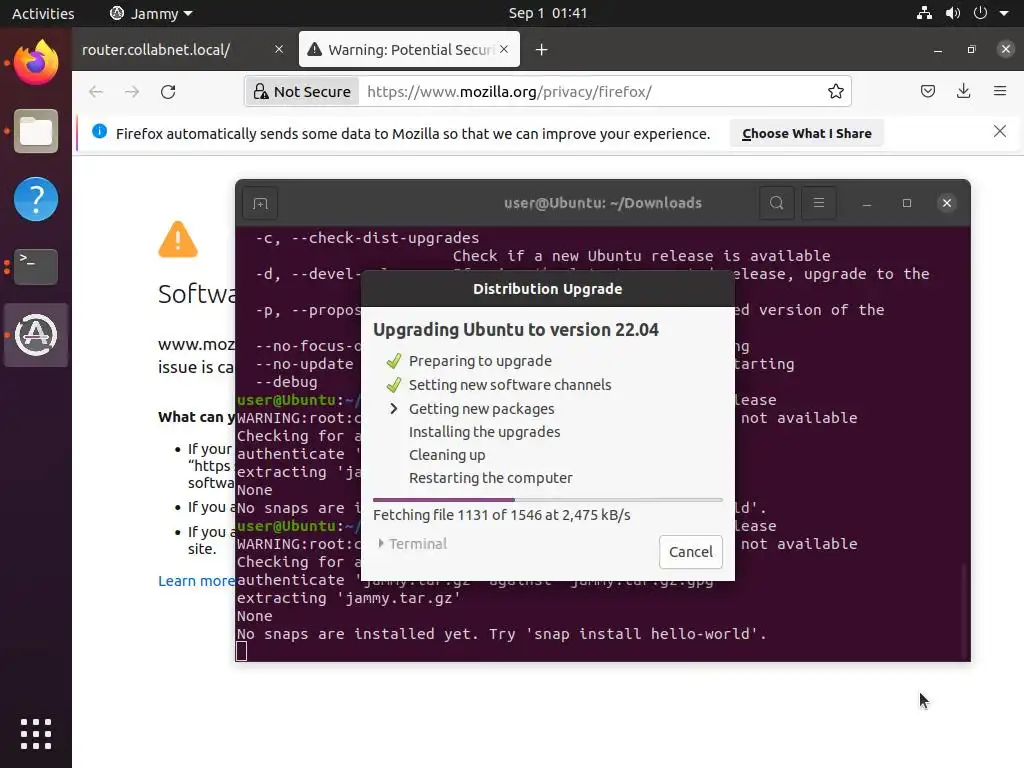Click the Learn more link

pyautogui.click(x=196, y=581)
